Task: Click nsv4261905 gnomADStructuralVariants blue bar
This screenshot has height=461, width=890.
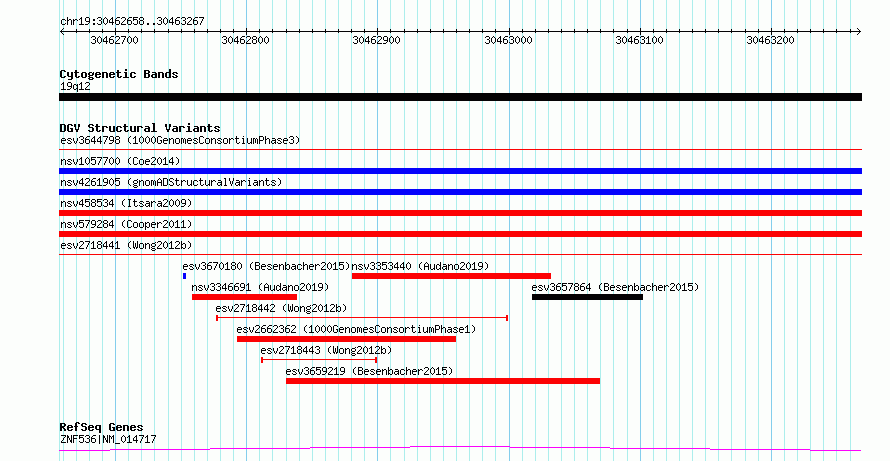Action: (460, 192)
